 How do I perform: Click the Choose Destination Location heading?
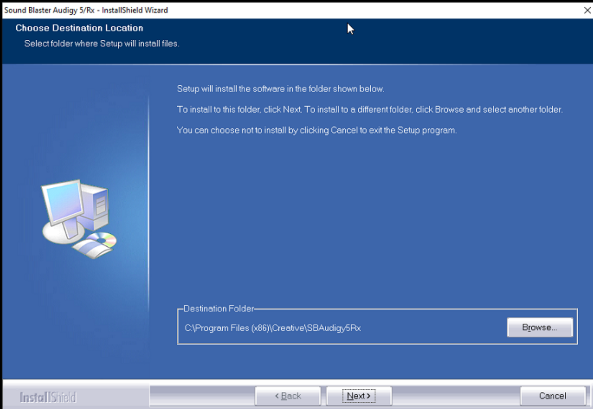(79, 28)
